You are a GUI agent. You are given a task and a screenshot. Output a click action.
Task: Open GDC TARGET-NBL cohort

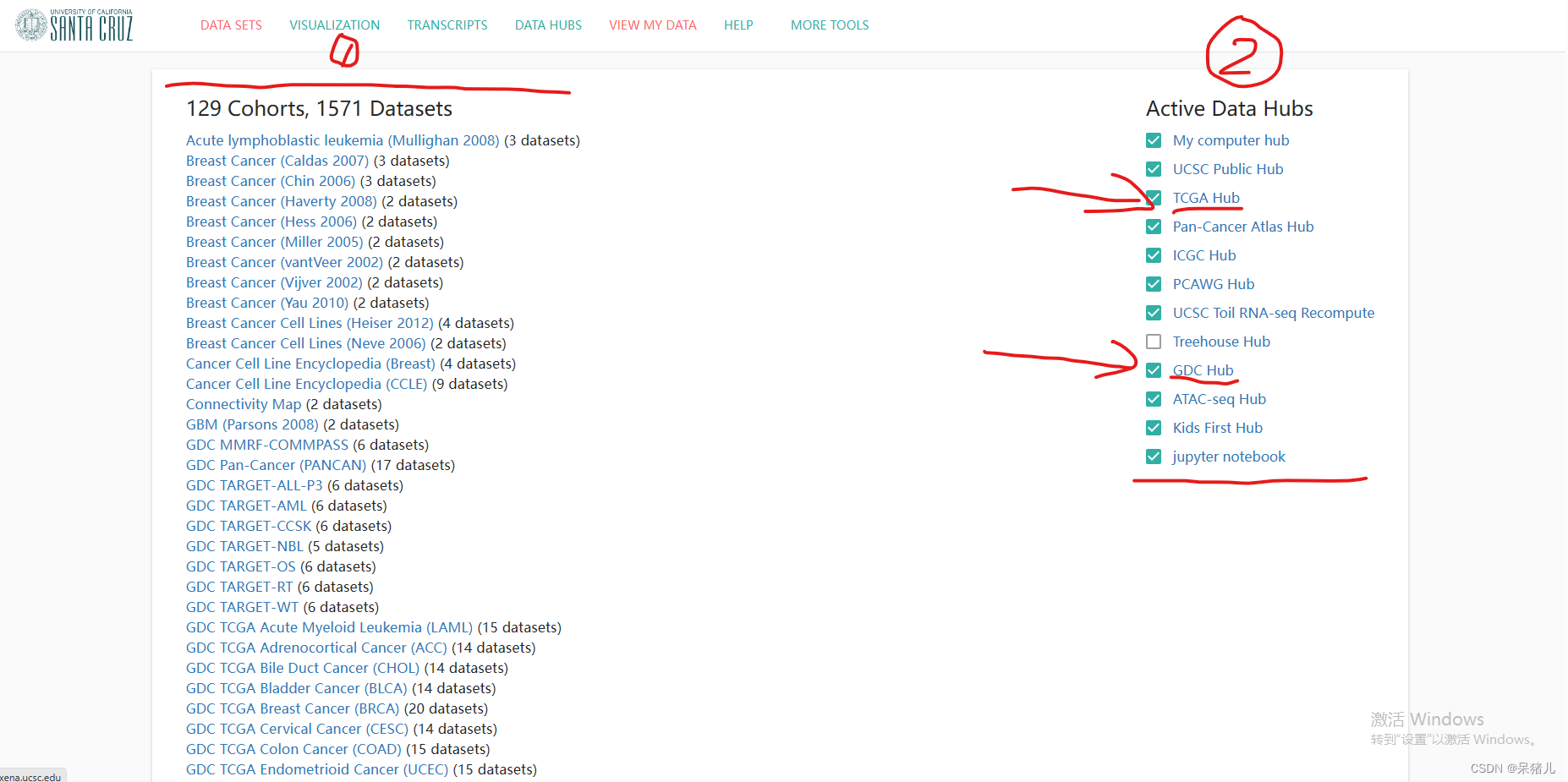point(244,546)
